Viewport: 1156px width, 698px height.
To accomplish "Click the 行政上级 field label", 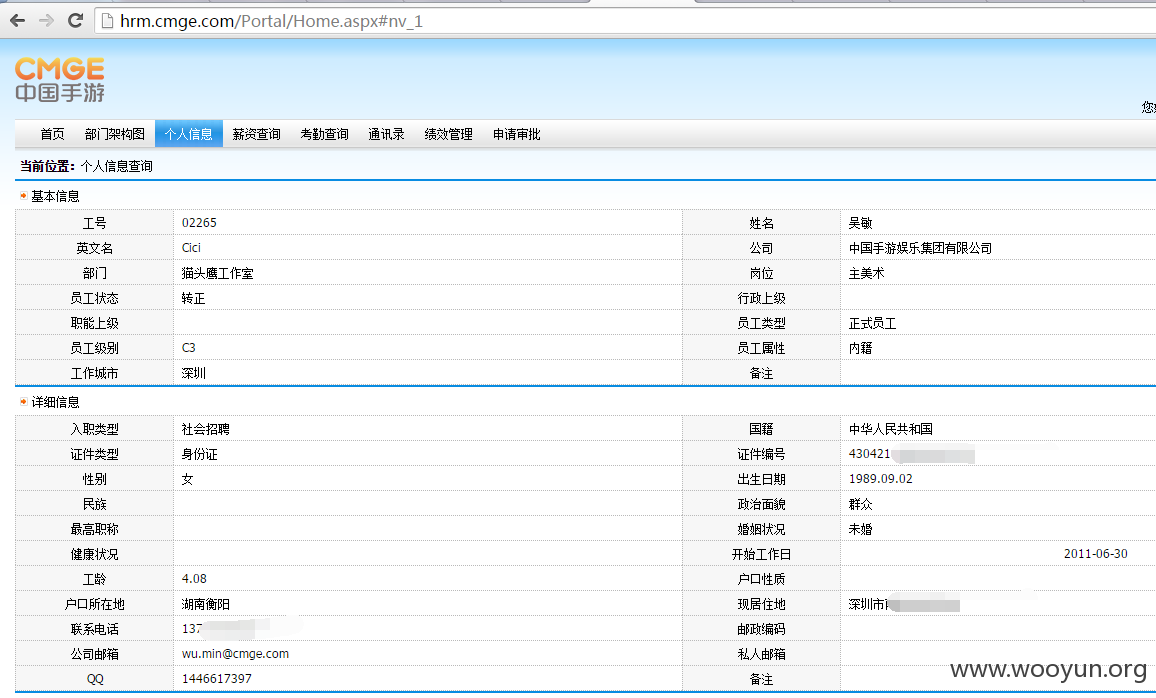I will click(x=762, y=299).
